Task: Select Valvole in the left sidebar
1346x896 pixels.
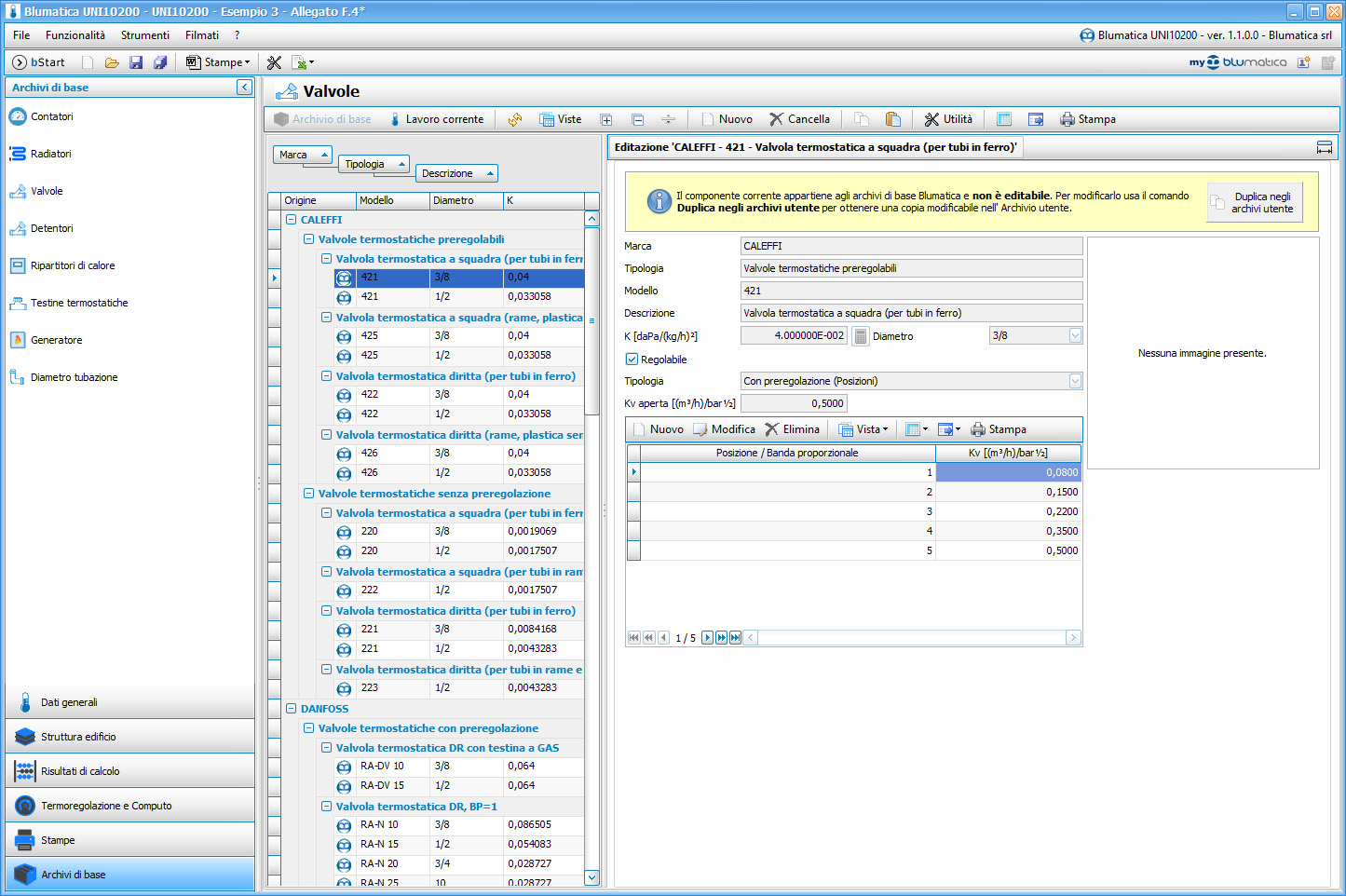Action: coord(47,191)
